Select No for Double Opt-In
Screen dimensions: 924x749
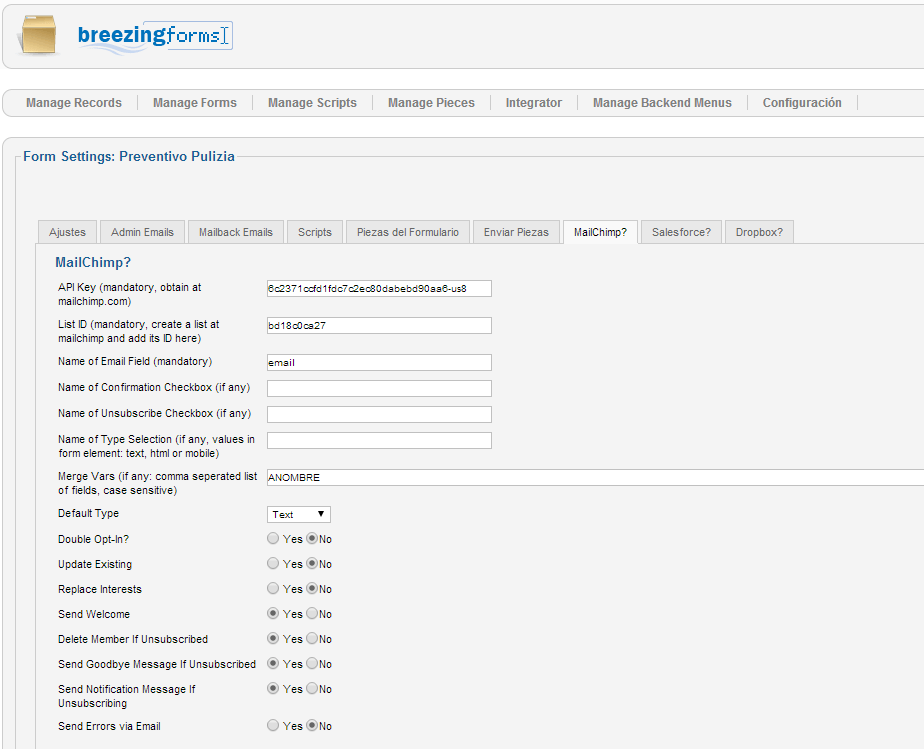312,538
